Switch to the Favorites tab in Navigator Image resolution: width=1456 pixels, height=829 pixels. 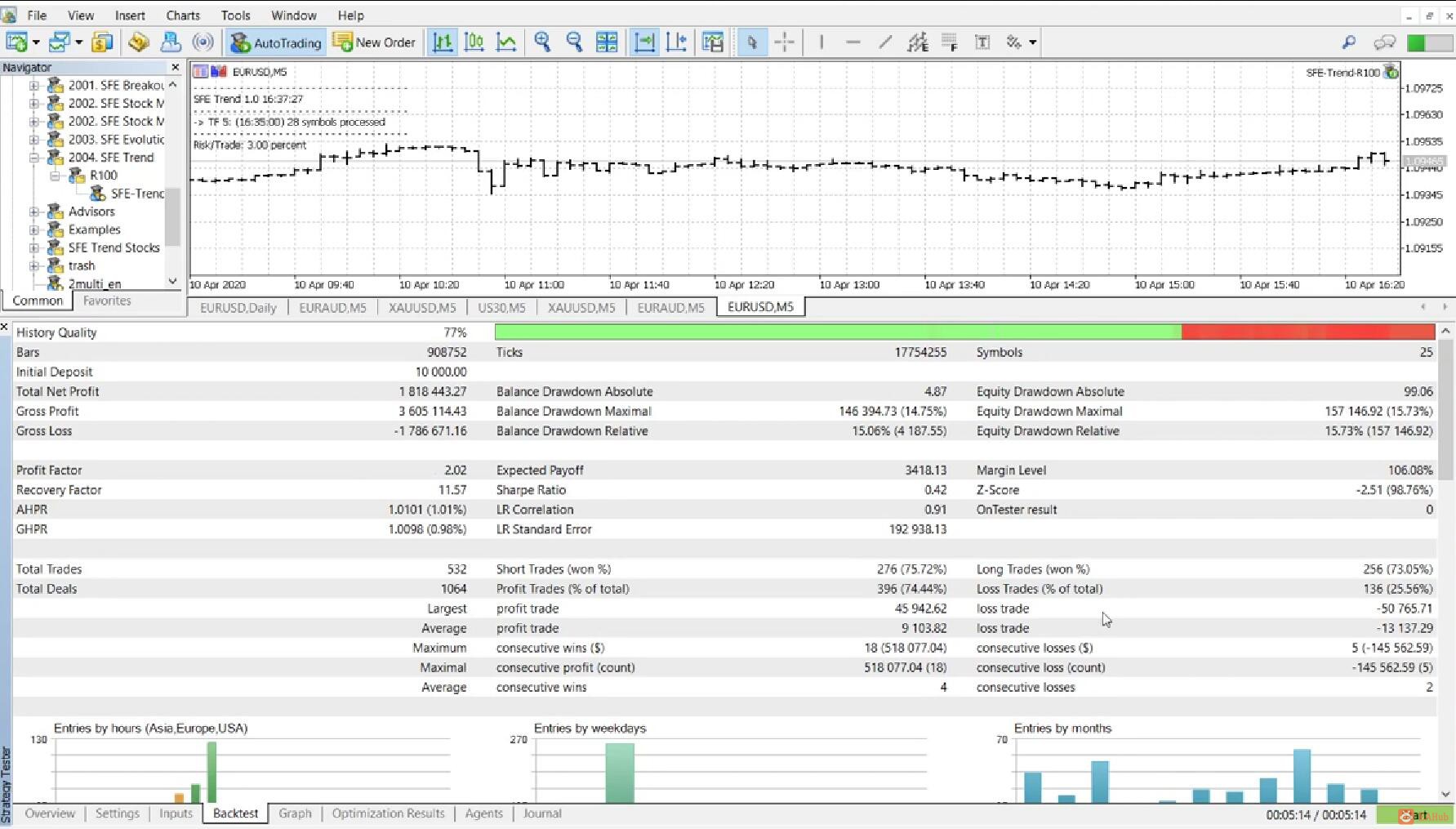pos(107,301)
